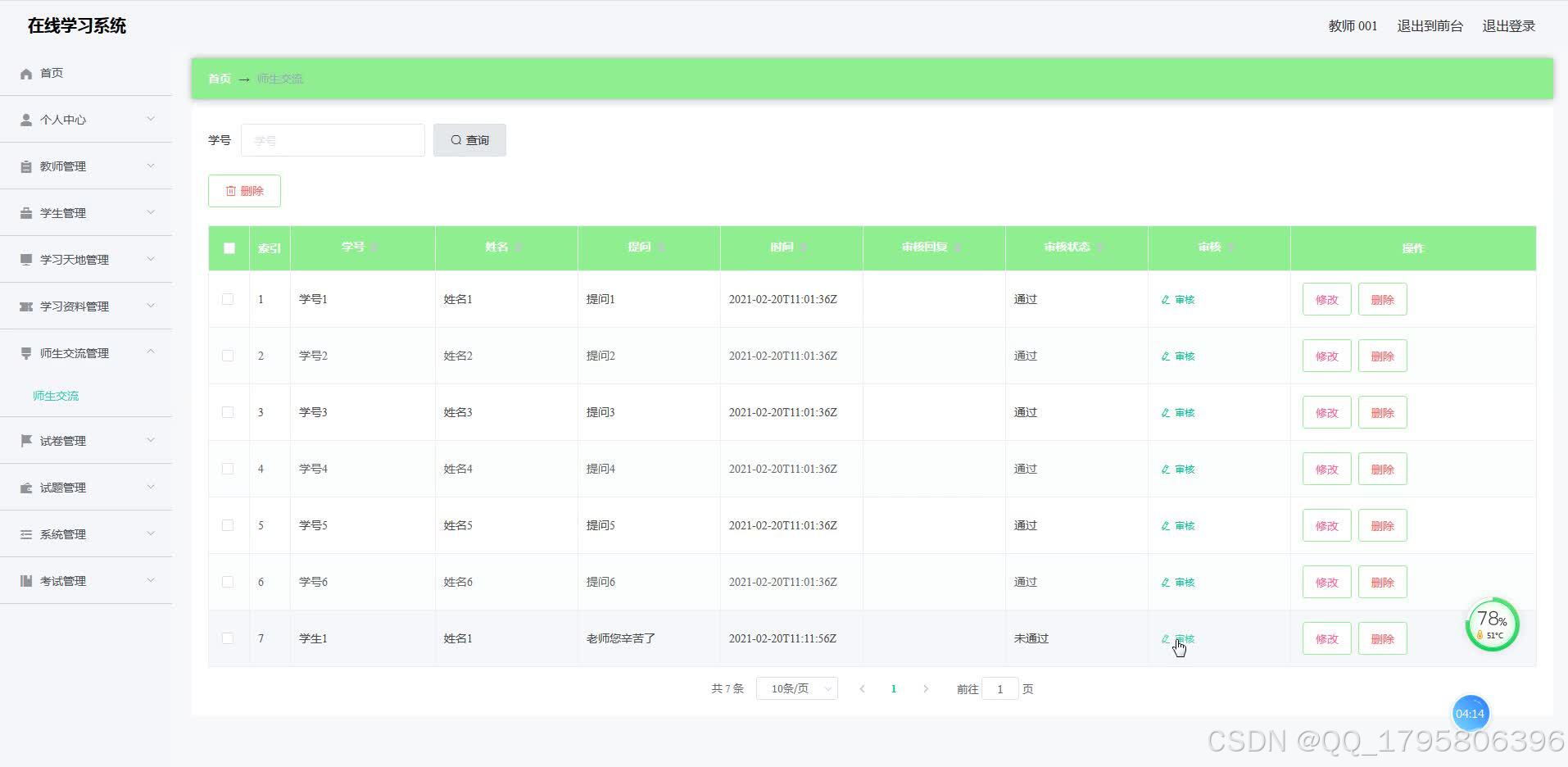Click the icon beside 师生交流管理
This screenshot has height=767, width=1568.
coord(26,353)
